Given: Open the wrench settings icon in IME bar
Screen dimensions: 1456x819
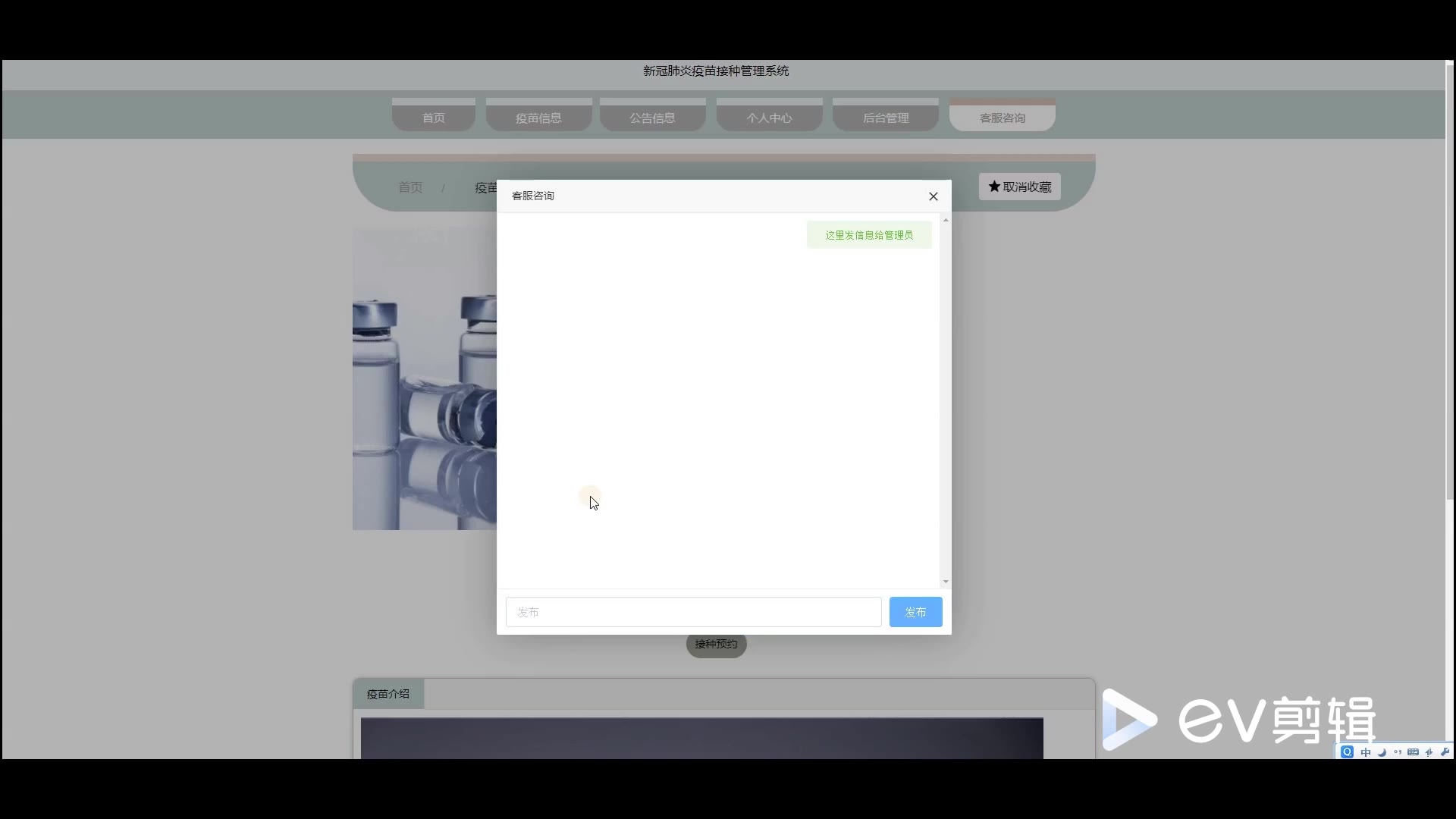Looking at the screenshot, I should click(x=1444, y=752).
